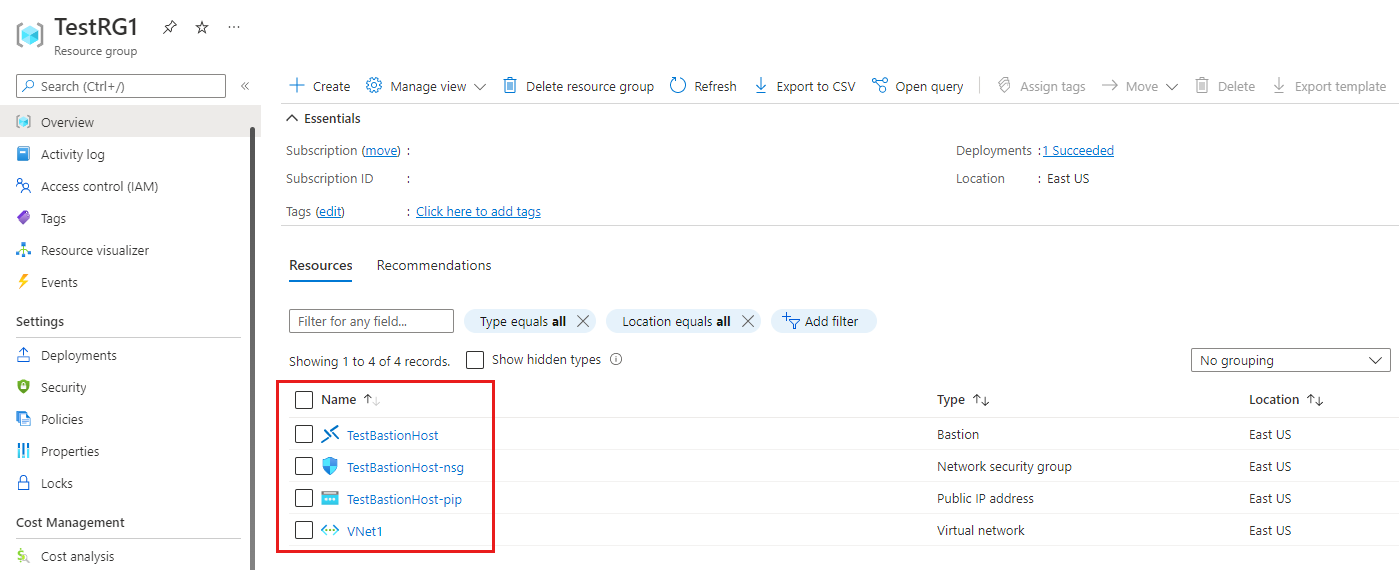
Task: Click the subscription move link
Action: coord(381,150)
